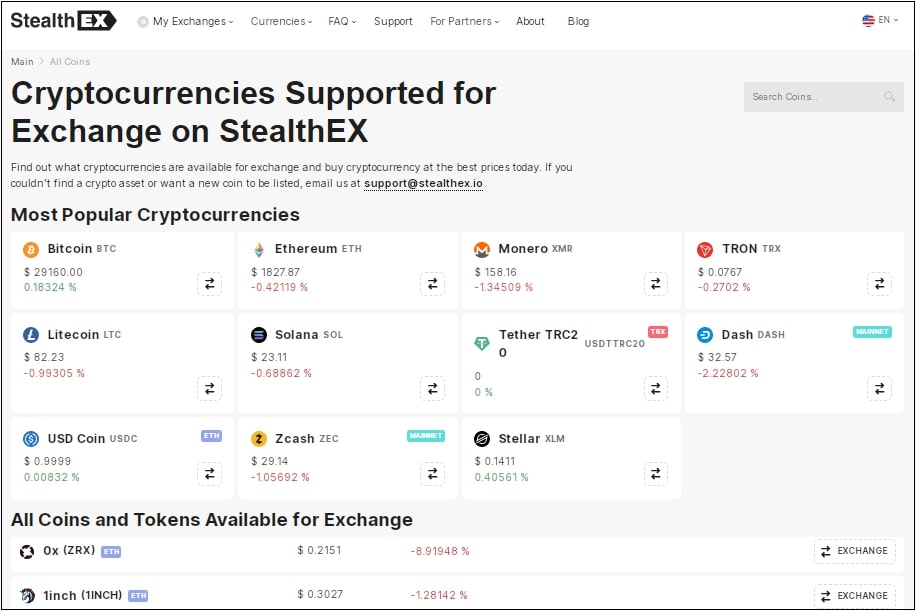Click the Monero coin logo
The image size is (916, 611).
pos(482,249)
